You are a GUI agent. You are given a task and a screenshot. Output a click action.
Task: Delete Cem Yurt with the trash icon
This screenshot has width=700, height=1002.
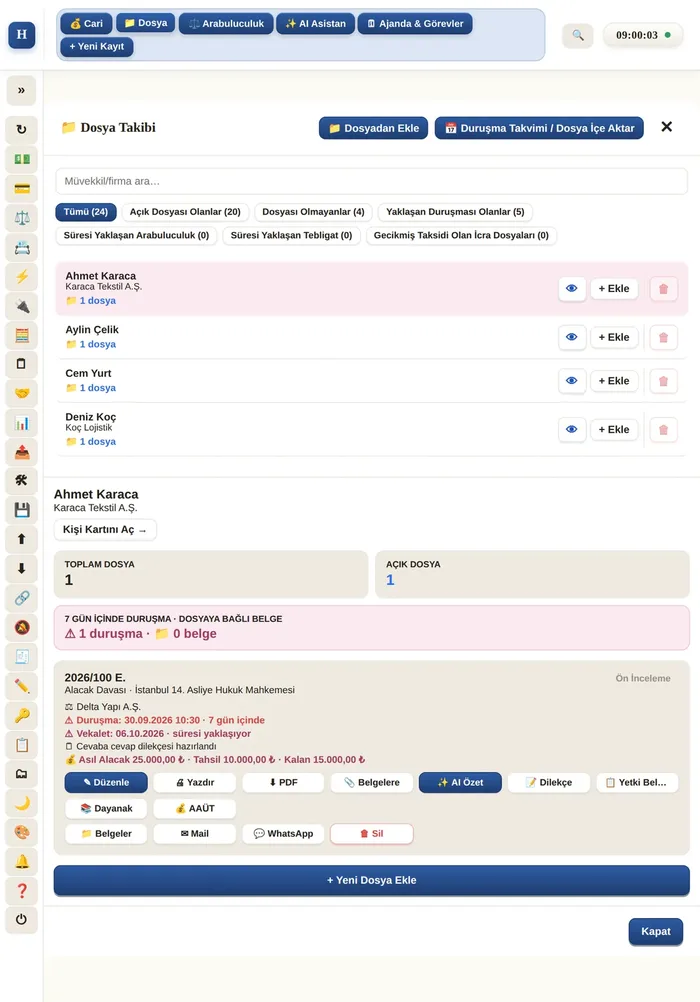pos(664,381)
